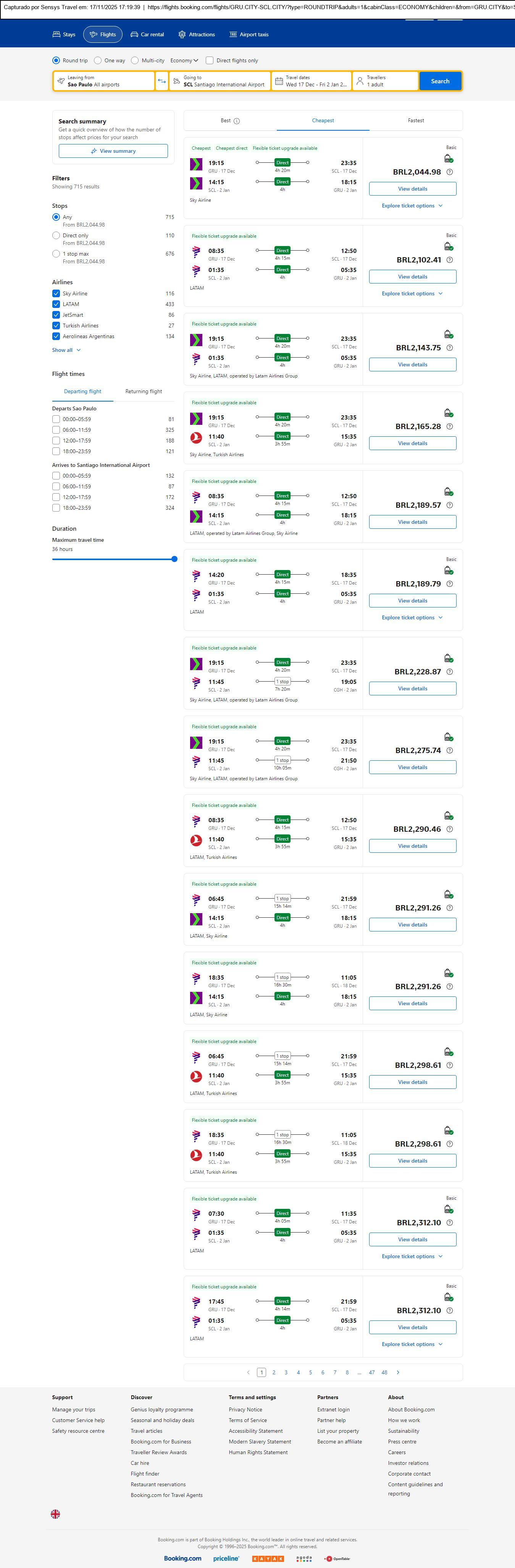The image size is (515, 1568).
Task: Open the View summary button
Action: (113, 151)
